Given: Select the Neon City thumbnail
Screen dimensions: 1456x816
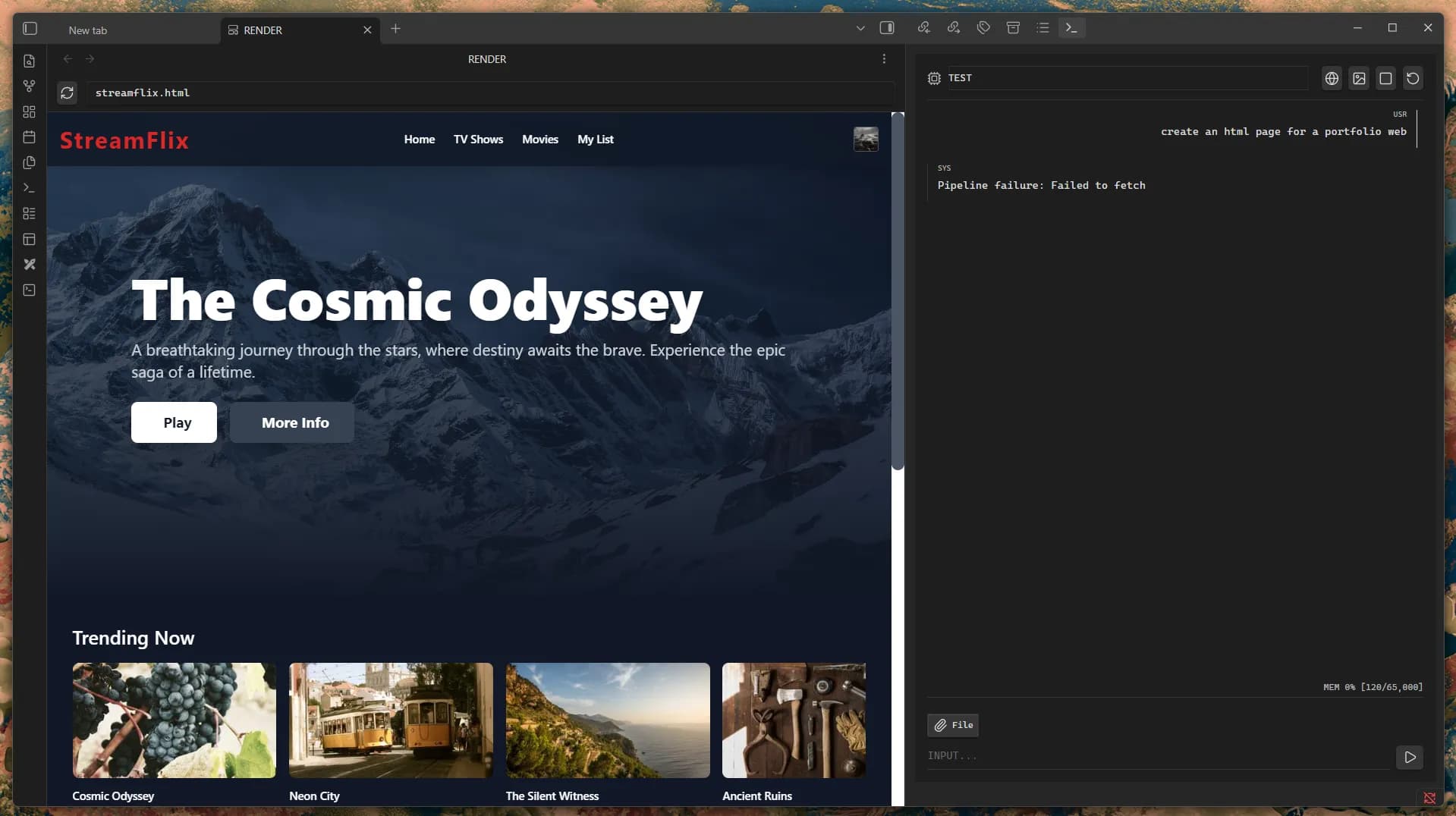Looking at the screenshot, I should point(391,720).
